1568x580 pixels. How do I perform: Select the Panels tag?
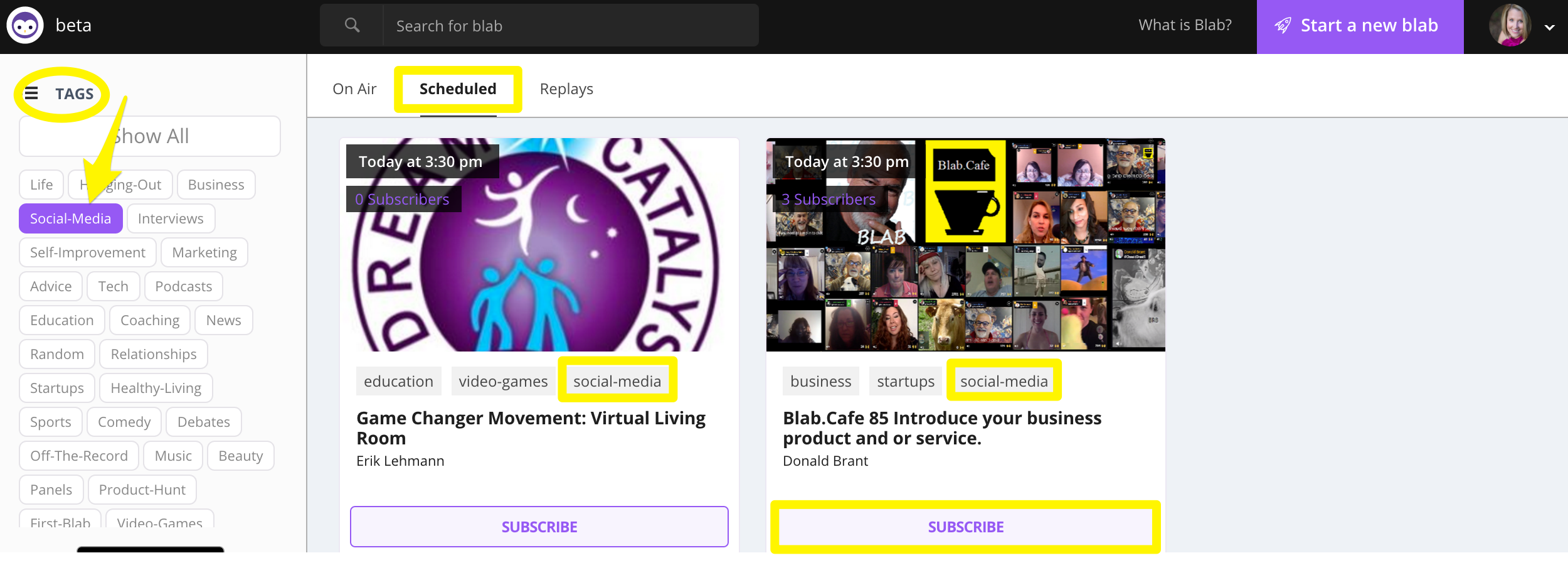click(51, 490)
